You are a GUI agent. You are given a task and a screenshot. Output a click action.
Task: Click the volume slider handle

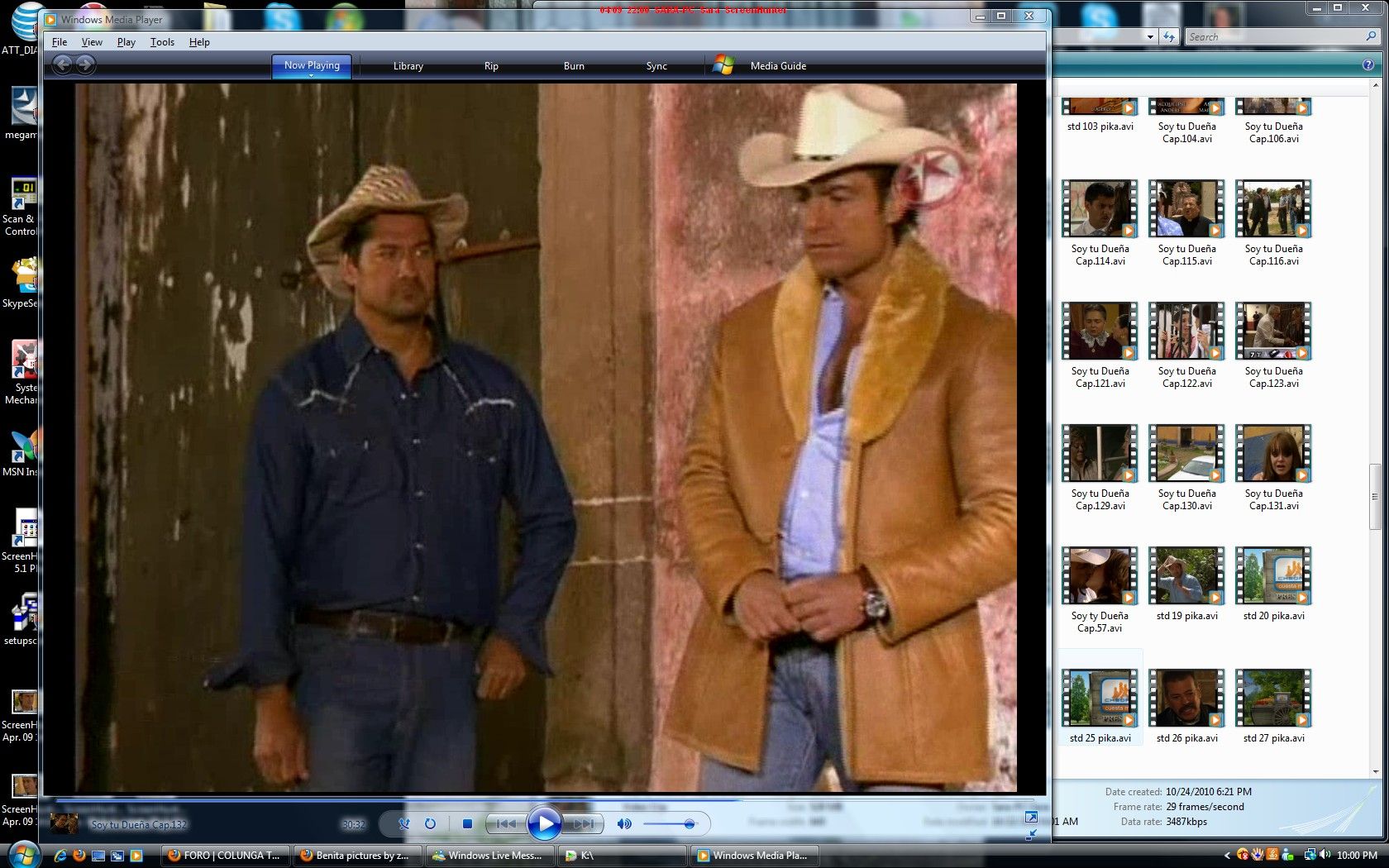[690, 823]
